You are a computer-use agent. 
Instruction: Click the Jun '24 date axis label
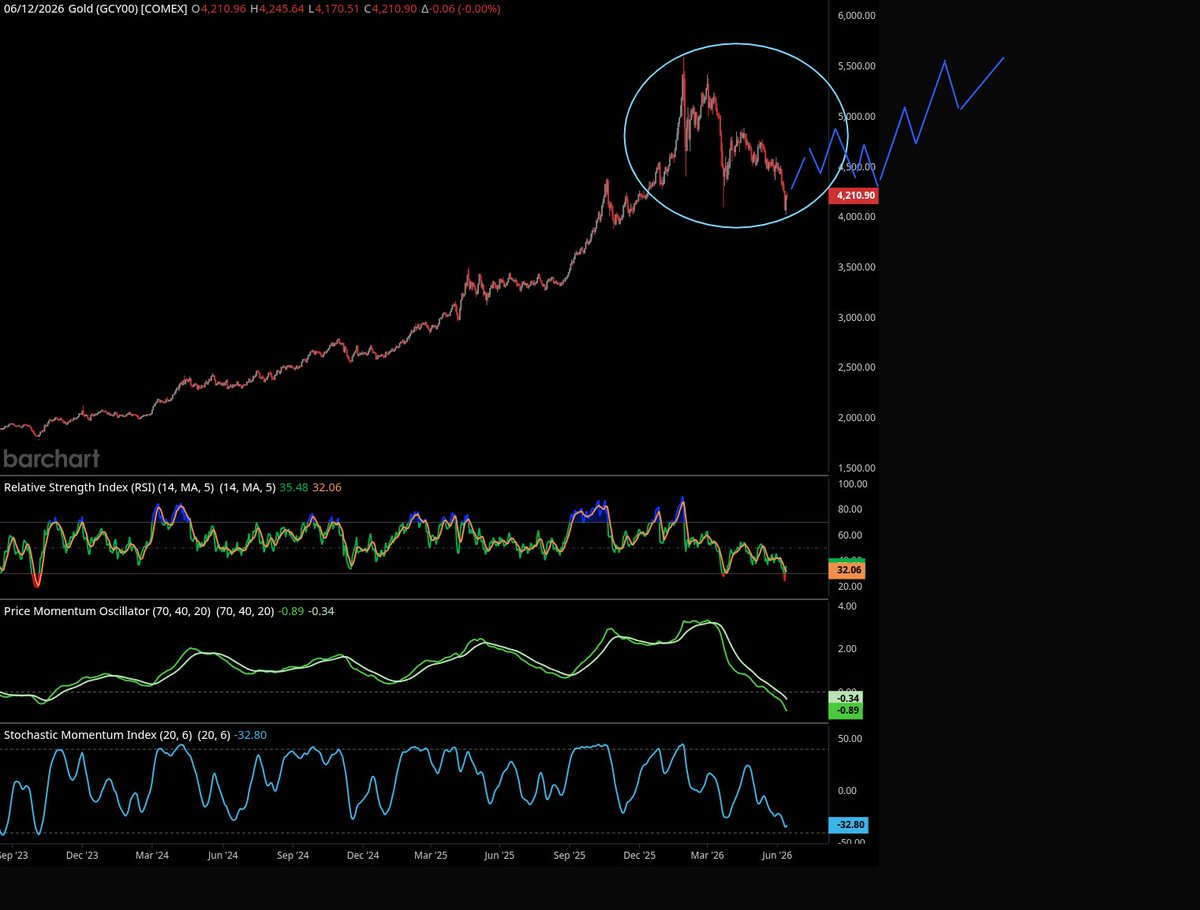point(222,856)
